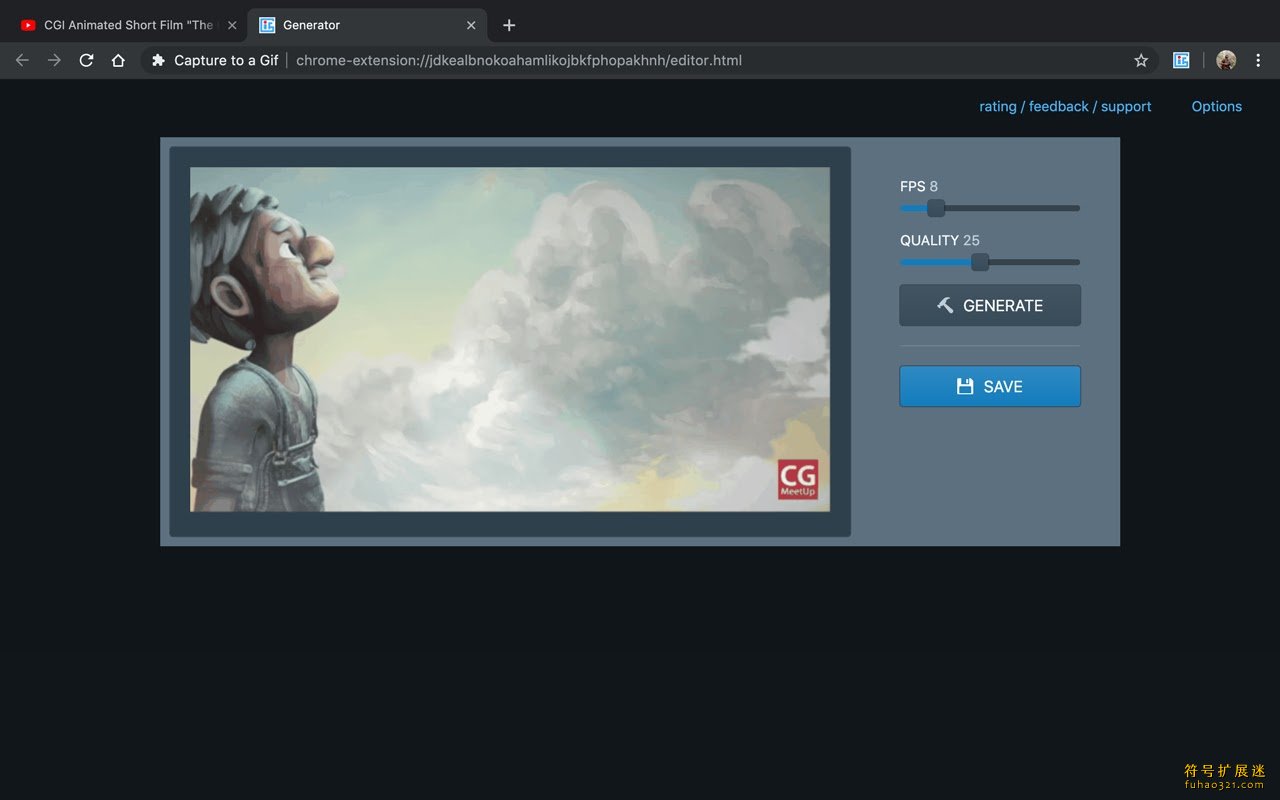This screenshot has height=800, width=1280.
Task: Open the Chrome three-dot menu
Action: click(x=1259, y=60)
